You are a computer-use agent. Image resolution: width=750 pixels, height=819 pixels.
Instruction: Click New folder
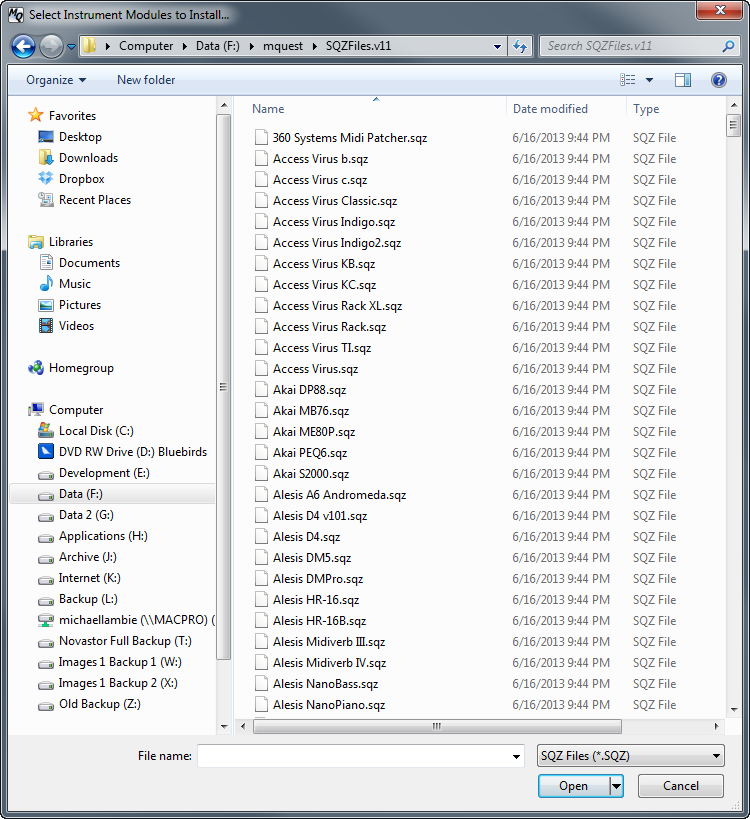pos(146,80)
